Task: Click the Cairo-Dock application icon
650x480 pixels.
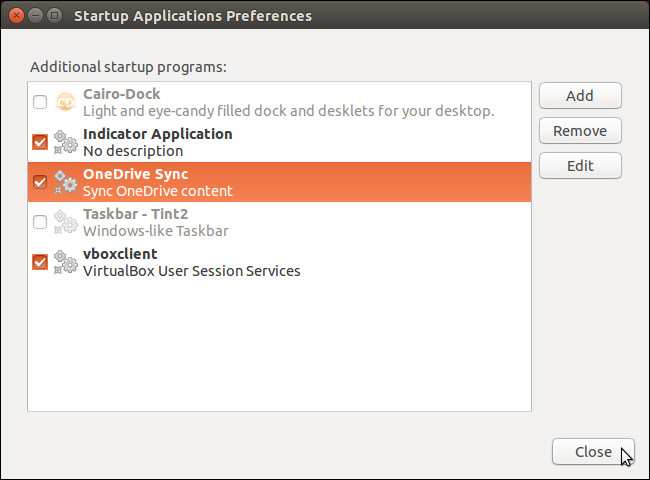Action: [x=65, y=101]
